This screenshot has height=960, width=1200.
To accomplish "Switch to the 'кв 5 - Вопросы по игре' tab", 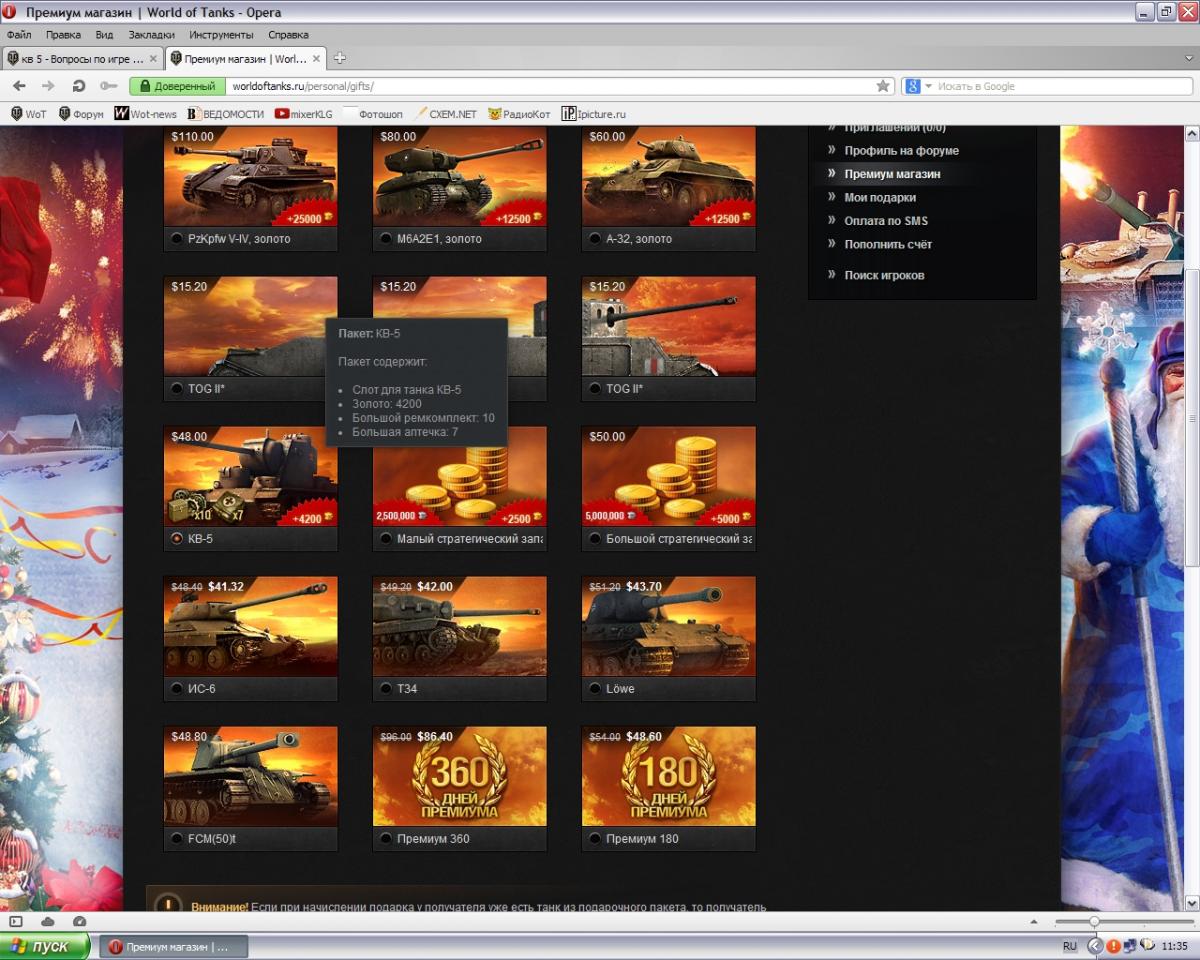I will point(82,59).
